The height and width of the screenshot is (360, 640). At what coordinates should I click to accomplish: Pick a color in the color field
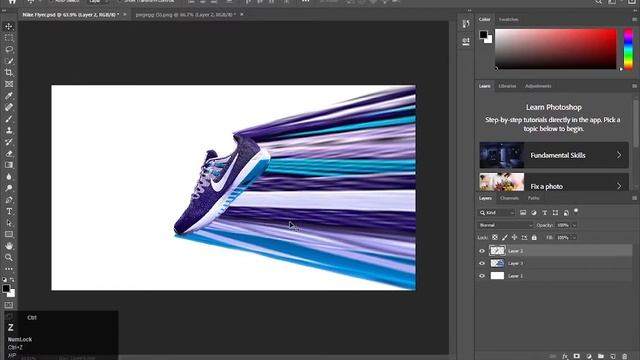pos(556,49)
